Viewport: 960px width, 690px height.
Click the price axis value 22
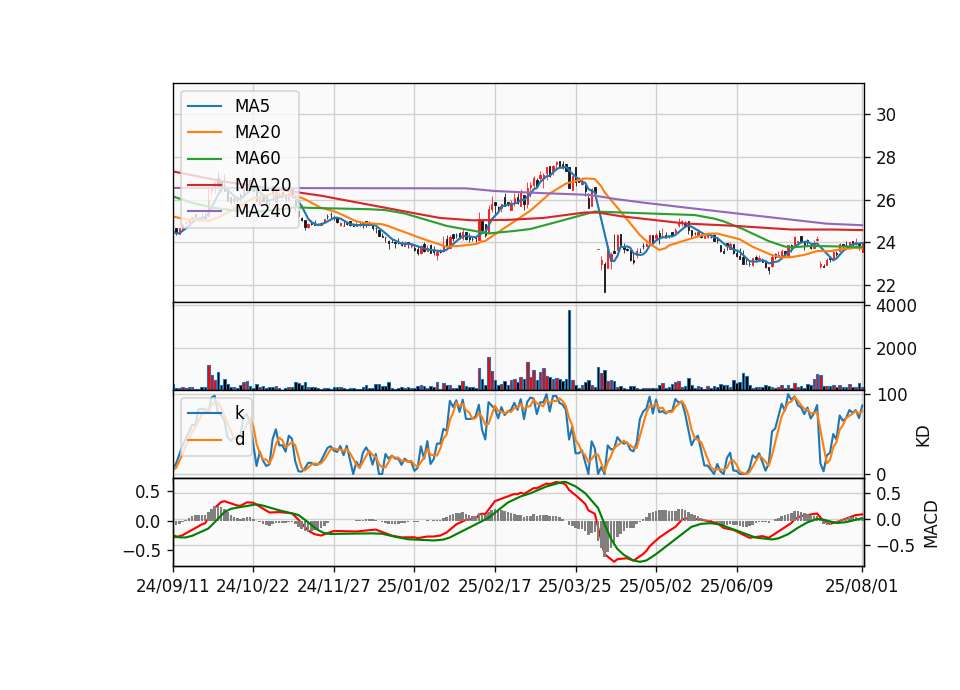pyautogui.click(x=885, y=286)
